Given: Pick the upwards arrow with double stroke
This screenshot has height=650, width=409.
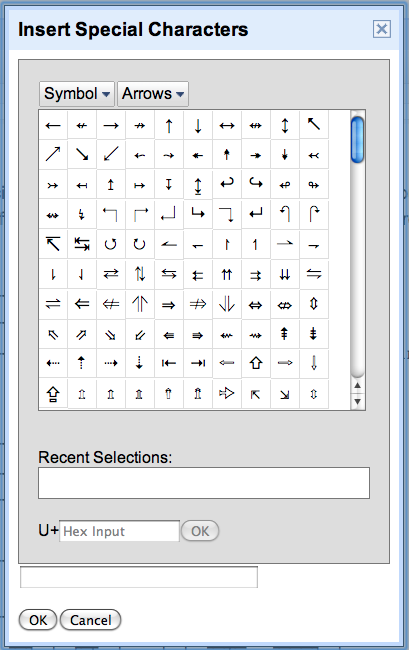Looking at the screenshot, I should [x=285, y=335].
